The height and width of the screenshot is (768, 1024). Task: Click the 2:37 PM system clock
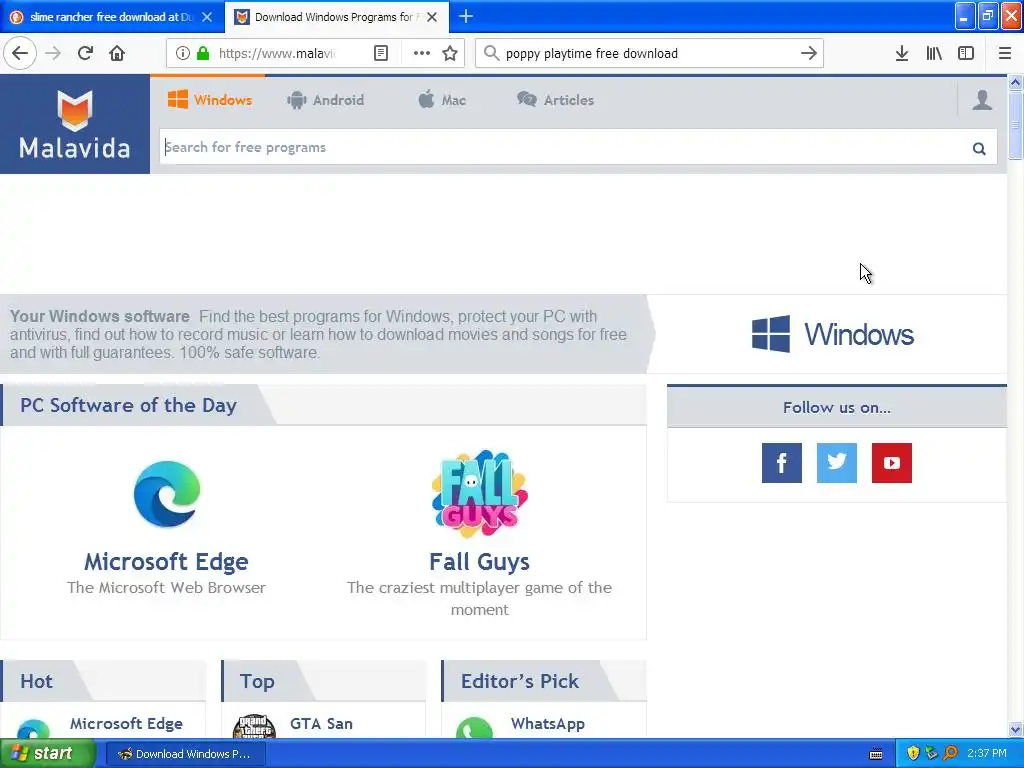coord(987,754)
